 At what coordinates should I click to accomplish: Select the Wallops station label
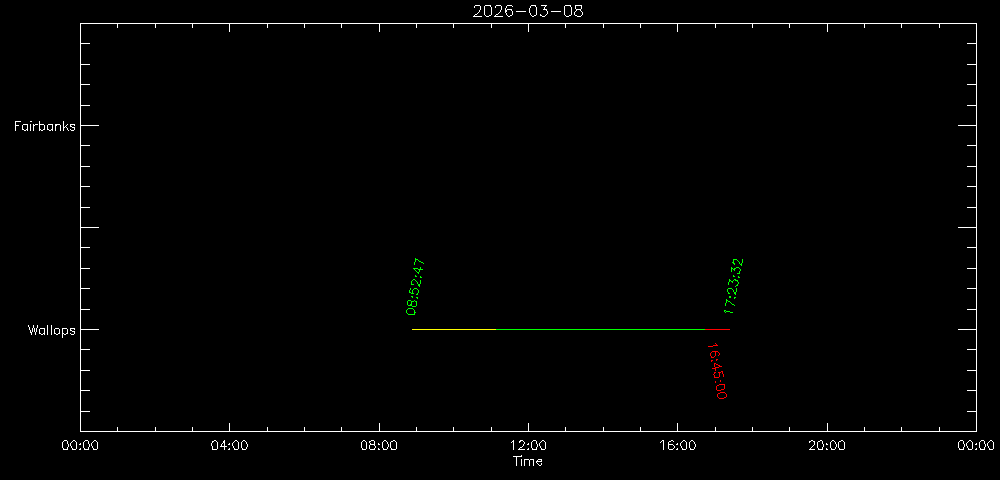(51, 330)
